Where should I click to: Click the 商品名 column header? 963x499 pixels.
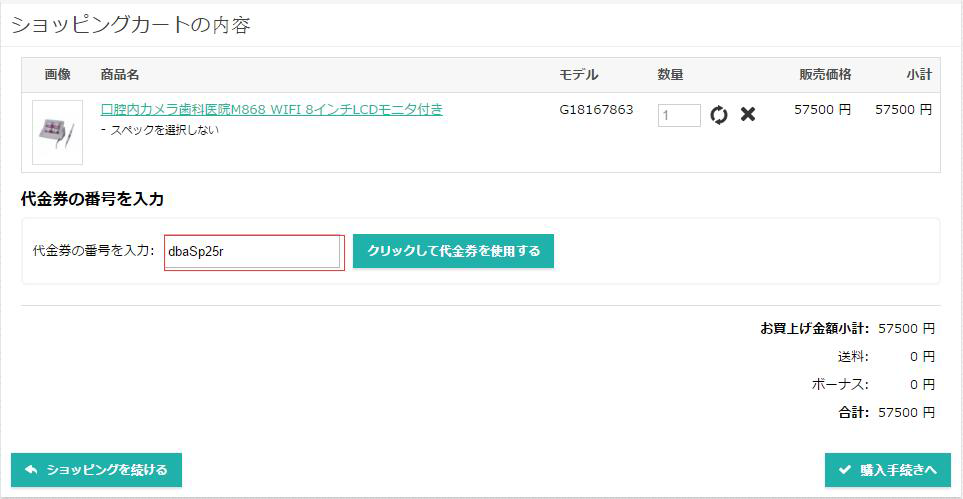[120, 75]
